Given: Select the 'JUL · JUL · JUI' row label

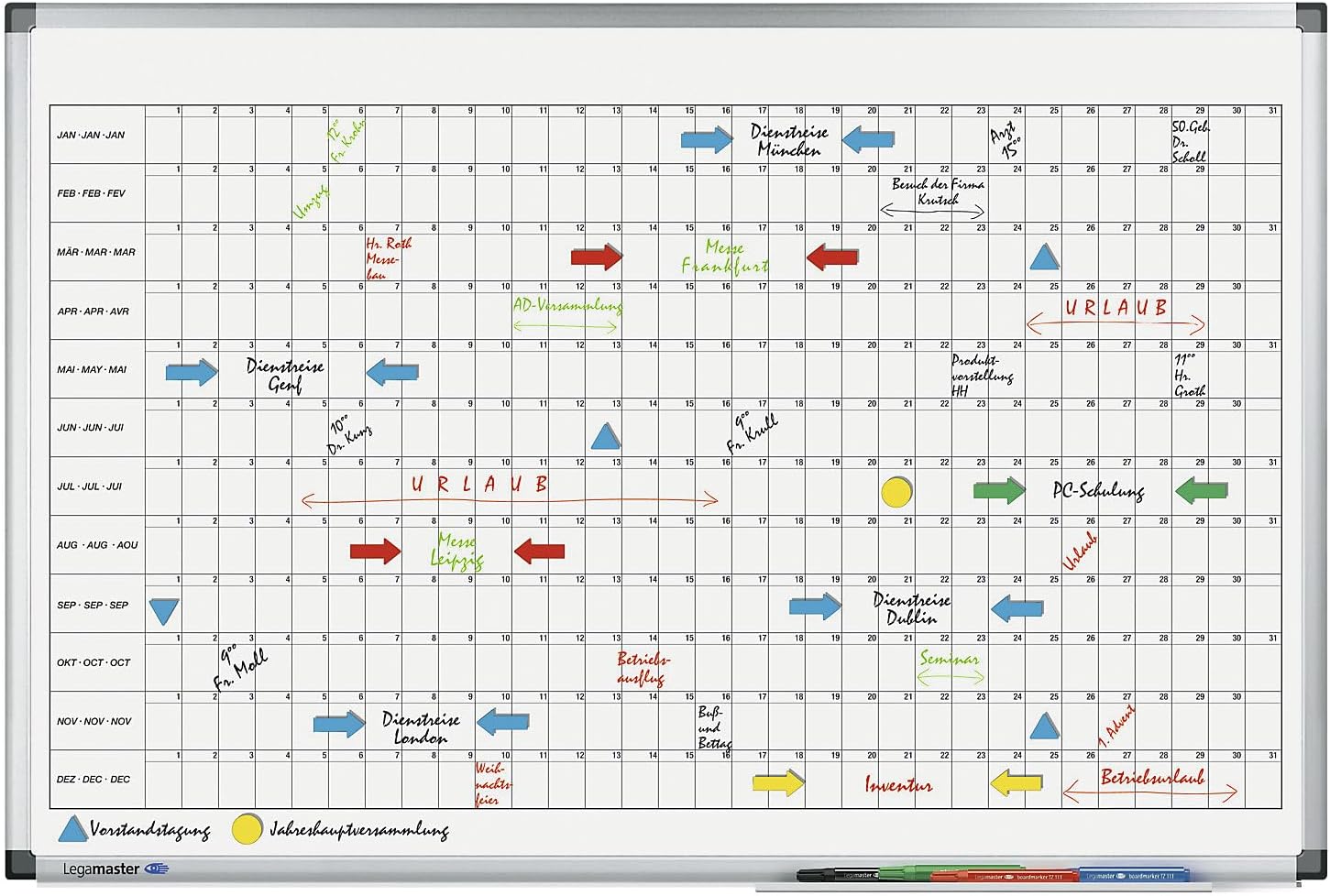Looking at the screenshot, I should pyautogui.click(x=89, y=486).
